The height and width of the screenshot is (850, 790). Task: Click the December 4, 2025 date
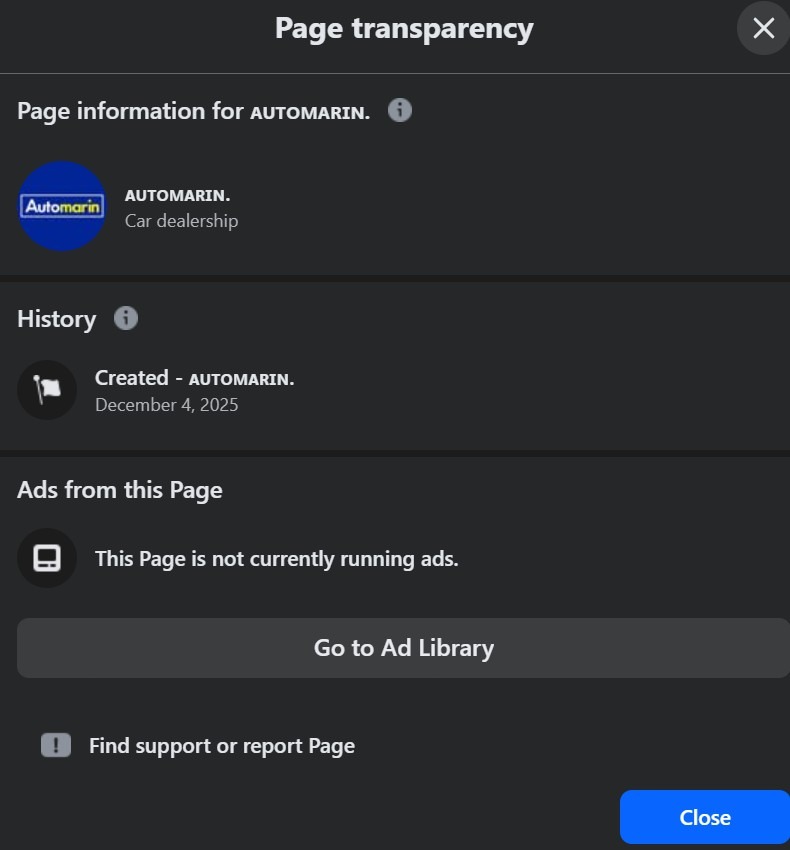click(166, 405)
